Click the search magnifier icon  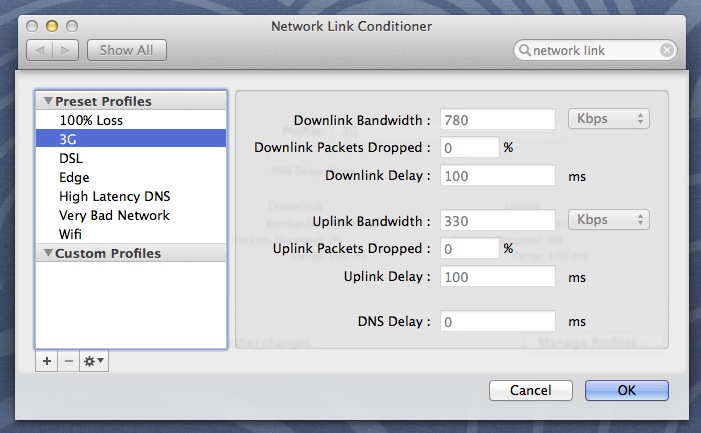pos(524,50)
